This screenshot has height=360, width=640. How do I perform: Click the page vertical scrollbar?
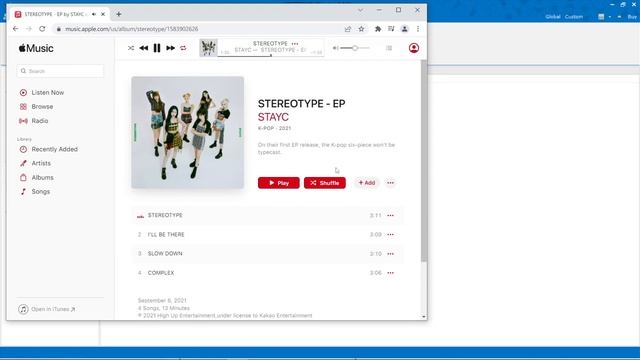point(424,161)
